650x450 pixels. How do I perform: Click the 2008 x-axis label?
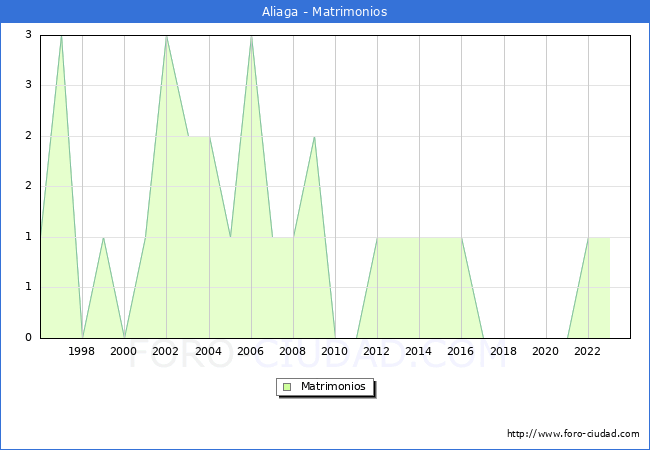[x=293, y=351]
